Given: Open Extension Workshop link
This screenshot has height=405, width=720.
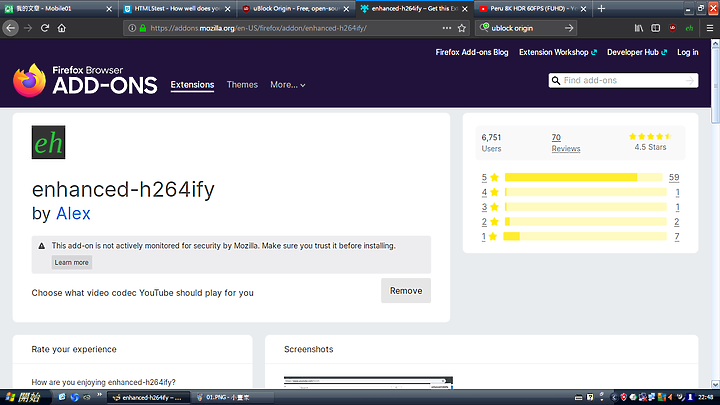Looking at the screenshot, I should (x=557, y=52).
